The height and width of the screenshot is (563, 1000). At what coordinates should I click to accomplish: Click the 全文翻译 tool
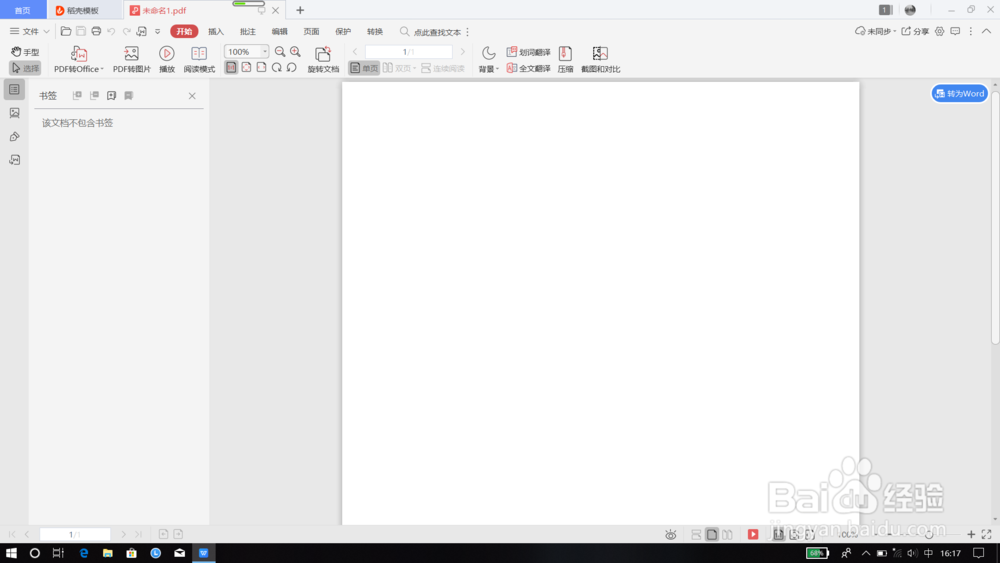(528, 68)
